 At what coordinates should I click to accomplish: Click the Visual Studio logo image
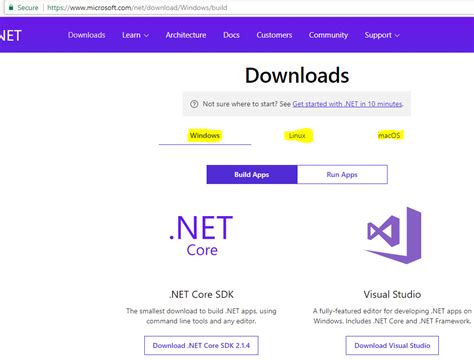(393, 235)
